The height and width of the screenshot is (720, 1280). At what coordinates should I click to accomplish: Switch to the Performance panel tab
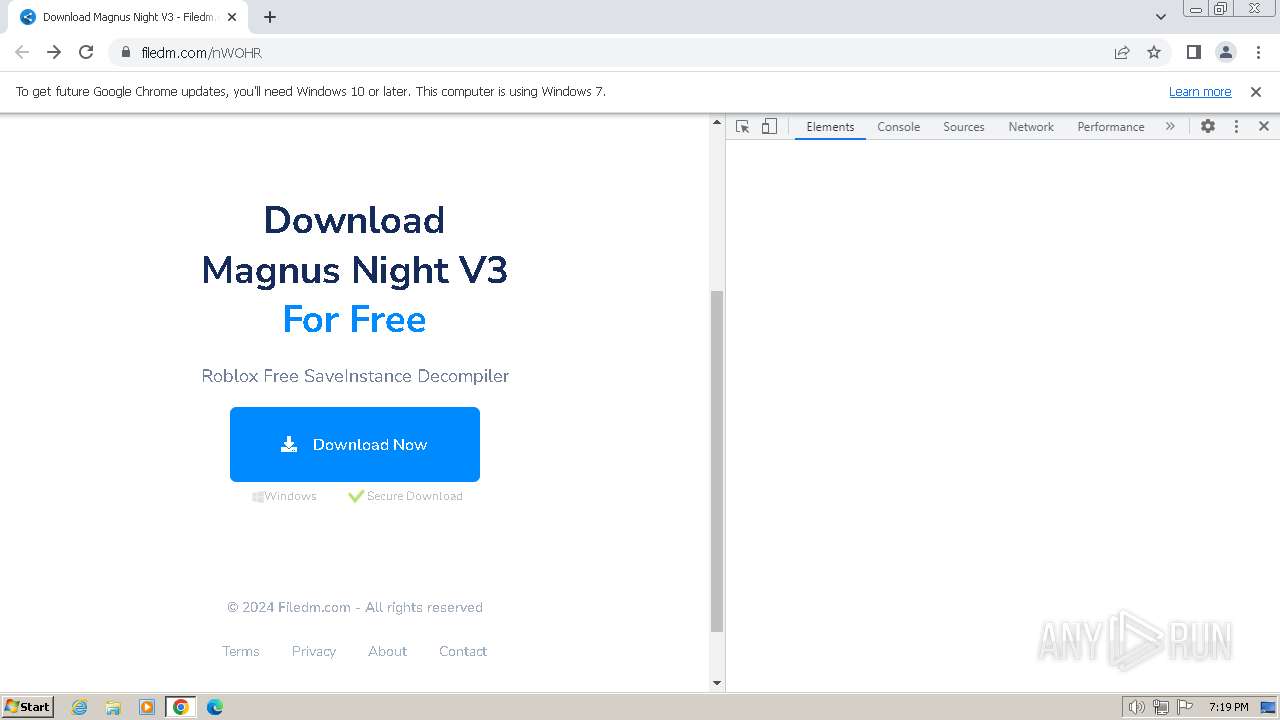(x=1111, y=127)
